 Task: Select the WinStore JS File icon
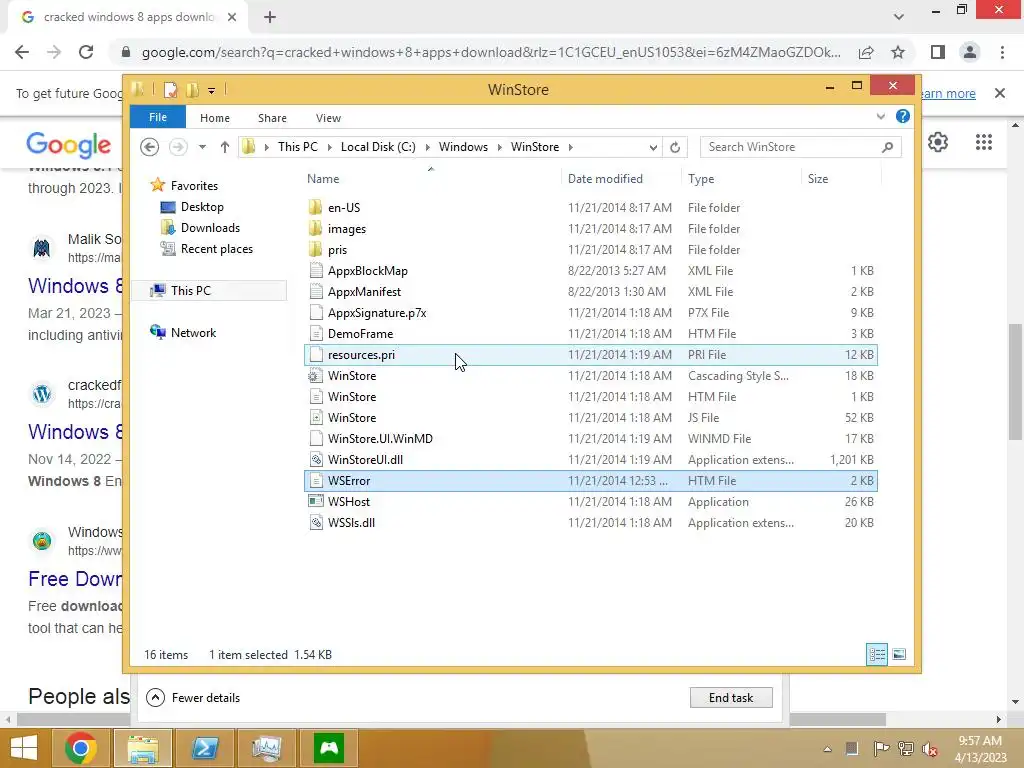pos(315,417)
